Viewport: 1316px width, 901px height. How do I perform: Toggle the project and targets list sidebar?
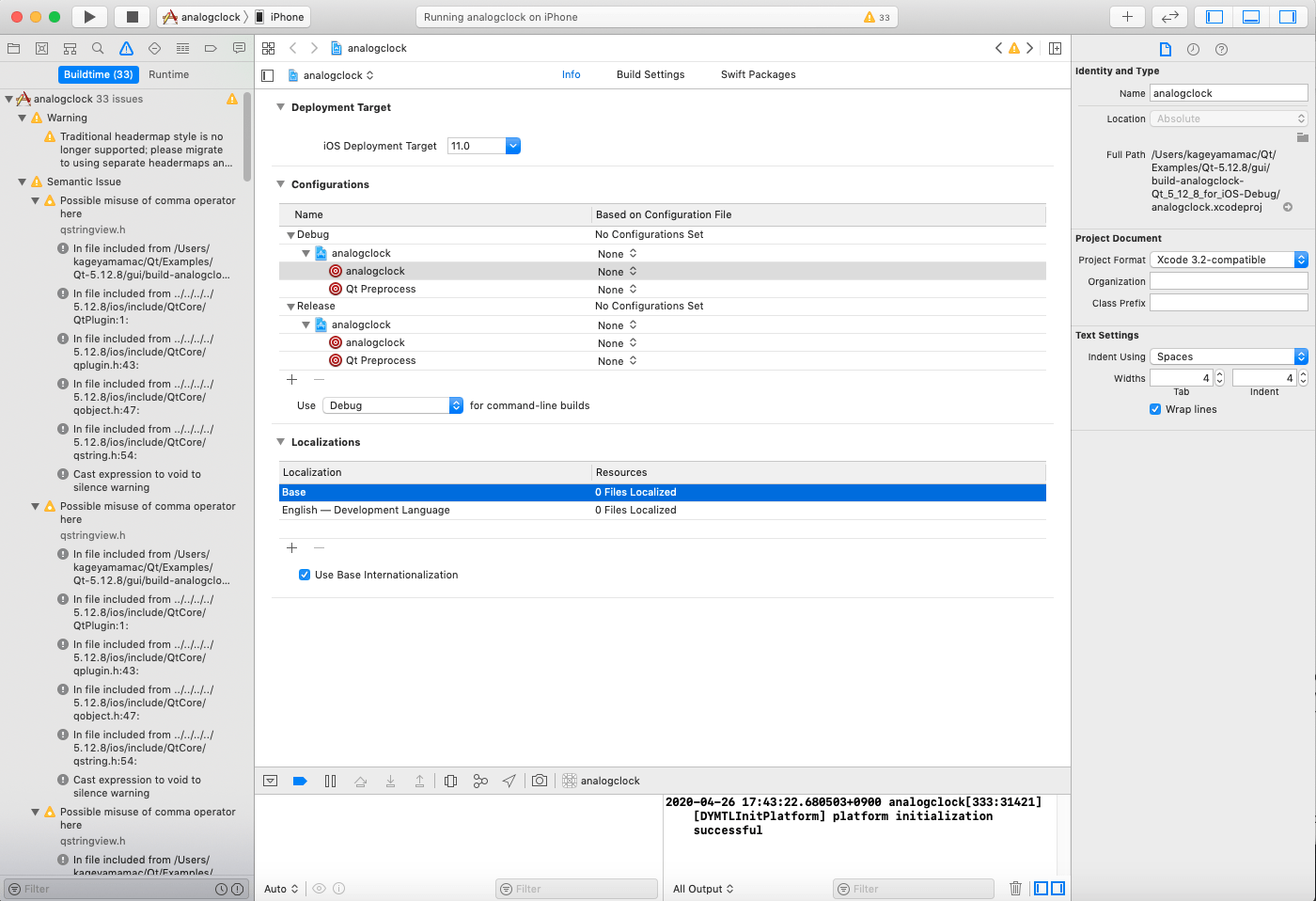coord(268,75)
